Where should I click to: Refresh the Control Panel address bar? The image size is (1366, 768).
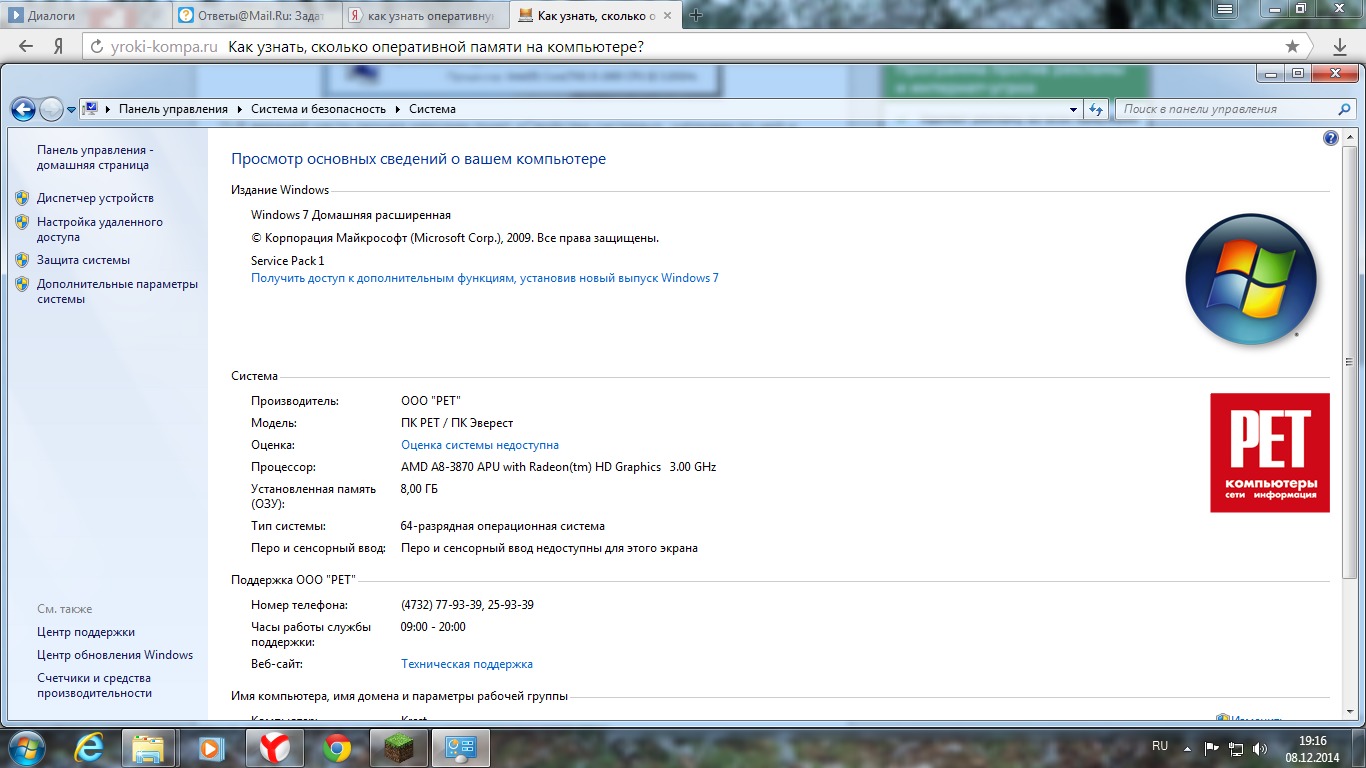(x=1096, y=110)
